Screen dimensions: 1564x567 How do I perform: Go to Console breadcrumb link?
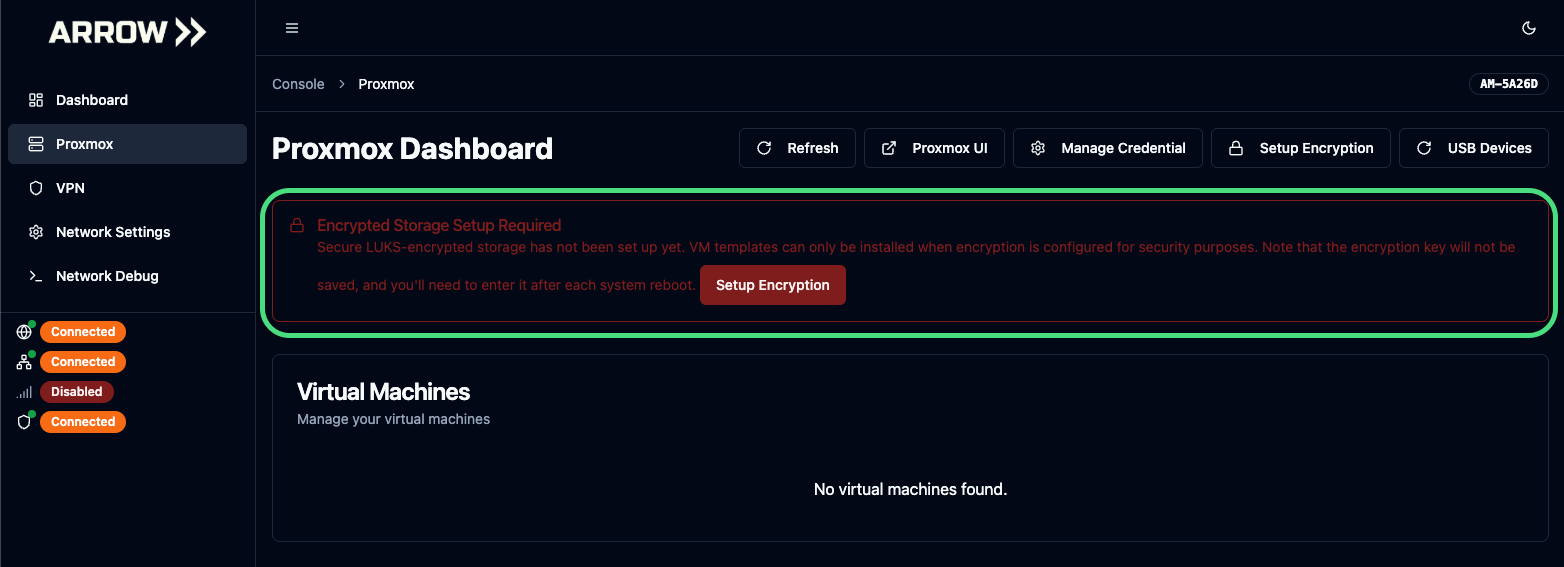point(298,84)
